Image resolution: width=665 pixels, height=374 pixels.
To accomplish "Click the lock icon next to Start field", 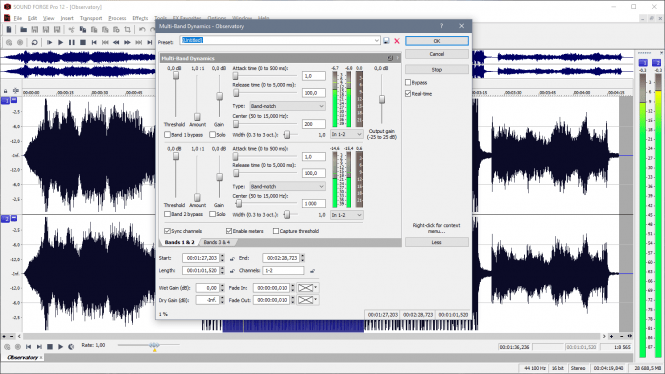I will (232, 258).
